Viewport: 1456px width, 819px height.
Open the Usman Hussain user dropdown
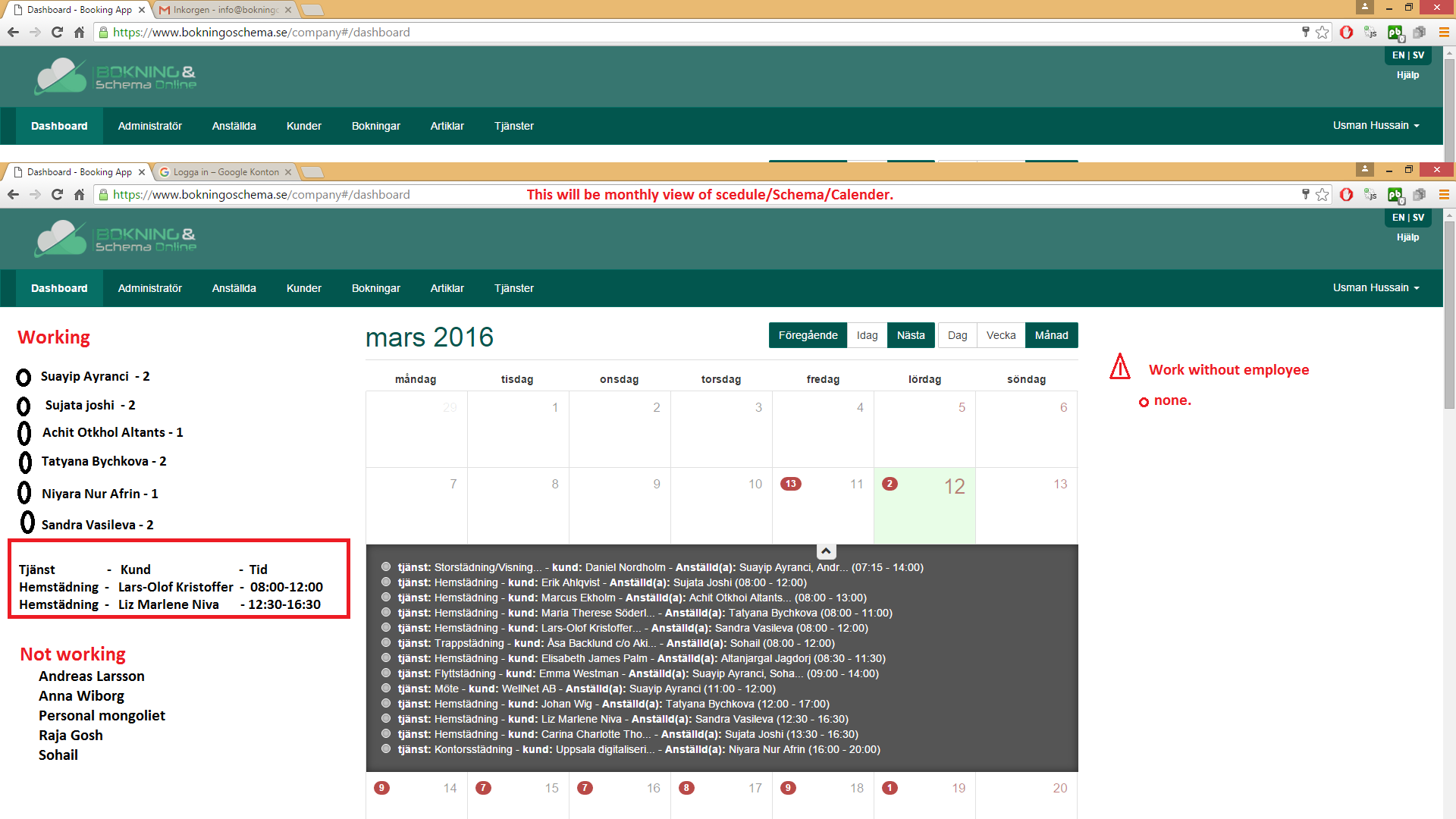(1376, 287)
